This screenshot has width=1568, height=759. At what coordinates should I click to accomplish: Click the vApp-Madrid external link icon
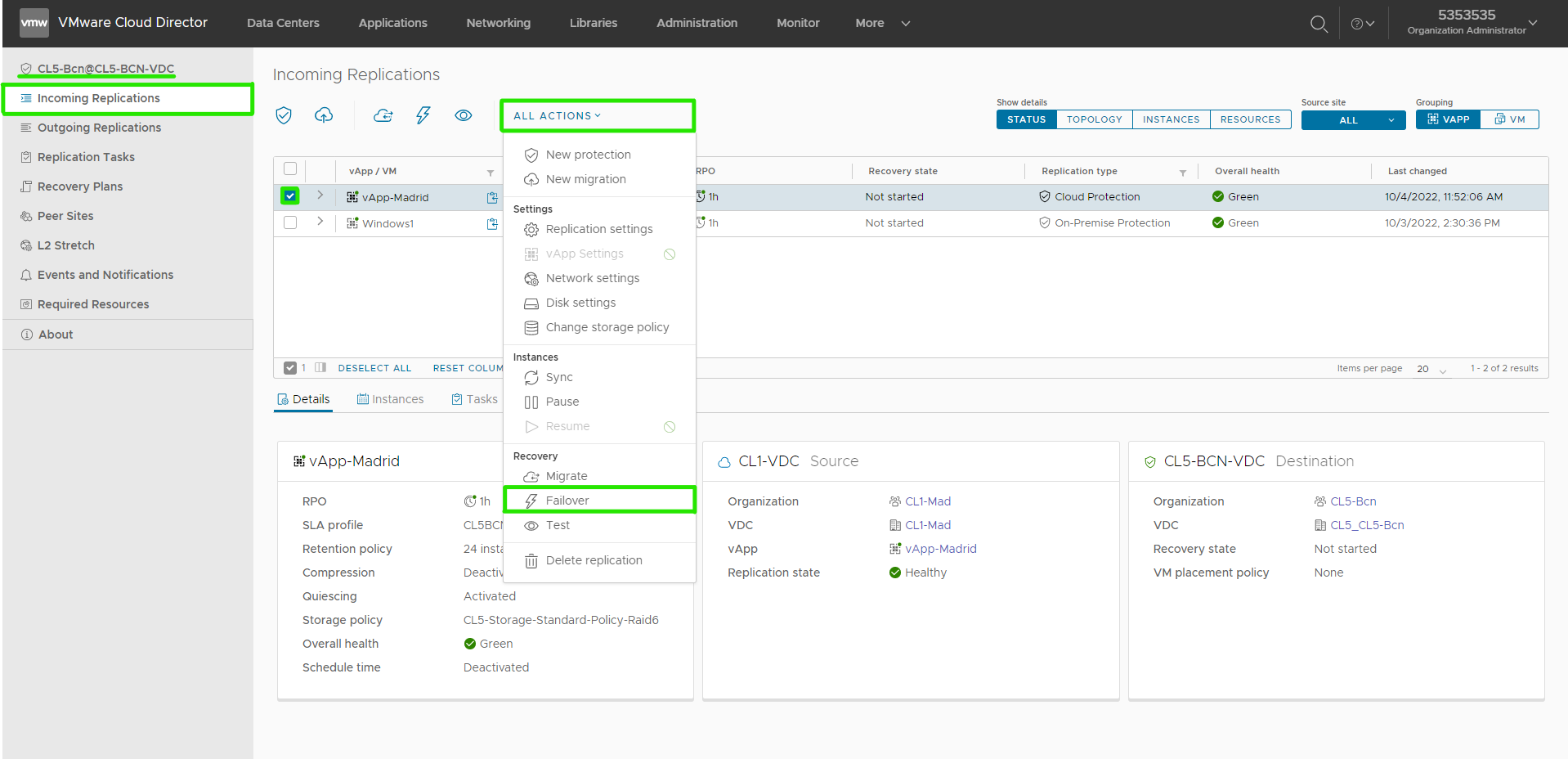(x=492, y=197)
